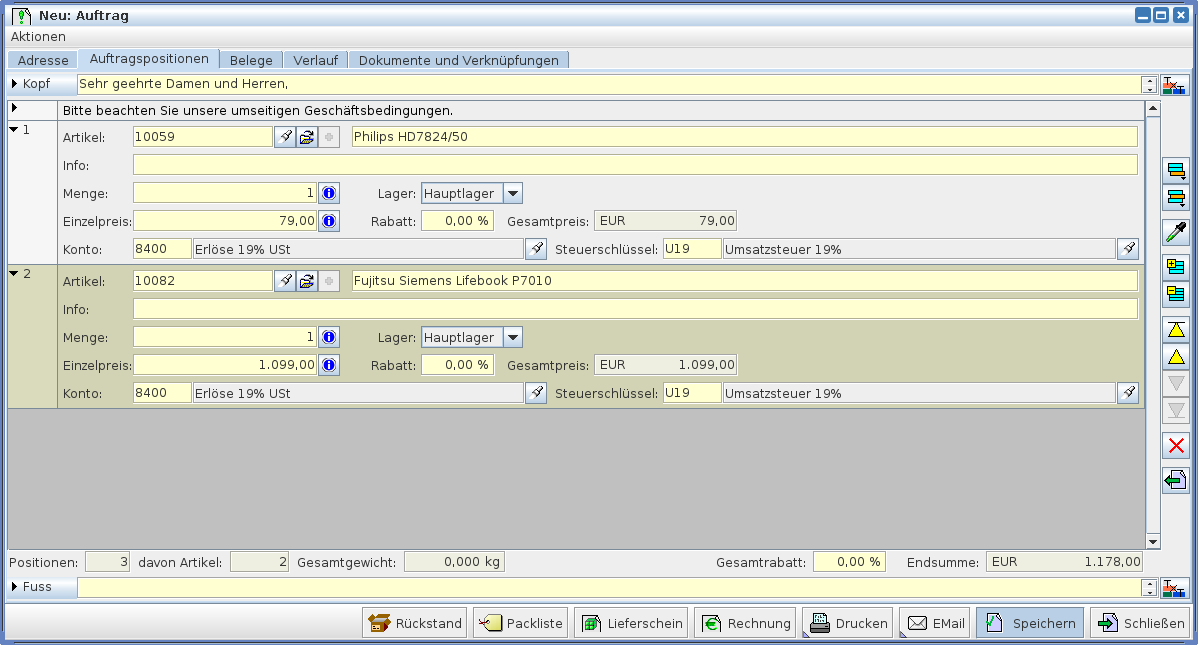The height and width of the screenshot is (645, 1198).
Task: Search tax key for position 1
Action: 1128,249
